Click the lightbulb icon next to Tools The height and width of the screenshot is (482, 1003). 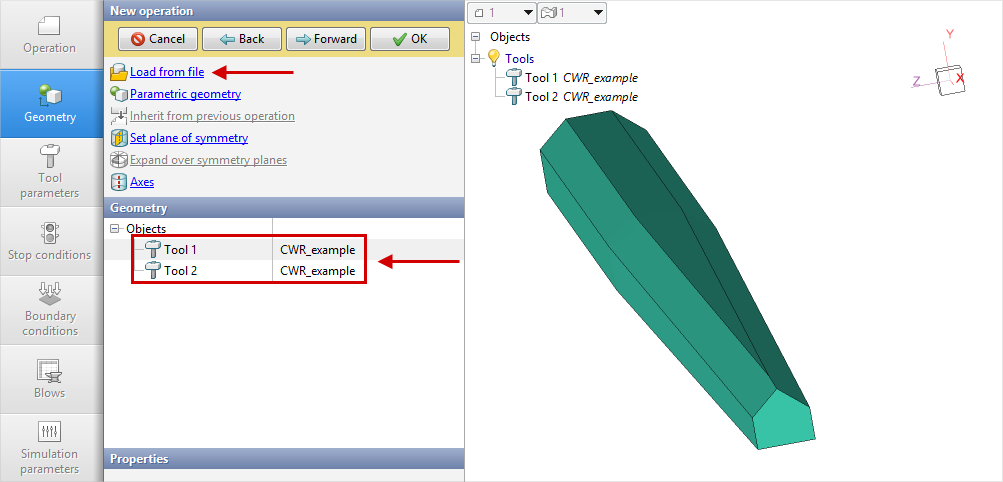click(493, 59)
